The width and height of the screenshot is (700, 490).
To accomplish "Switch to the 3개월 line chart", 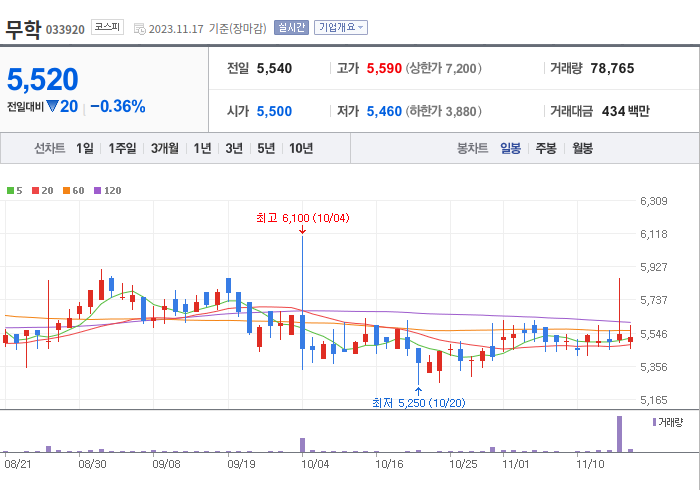I will coord(165,148).
